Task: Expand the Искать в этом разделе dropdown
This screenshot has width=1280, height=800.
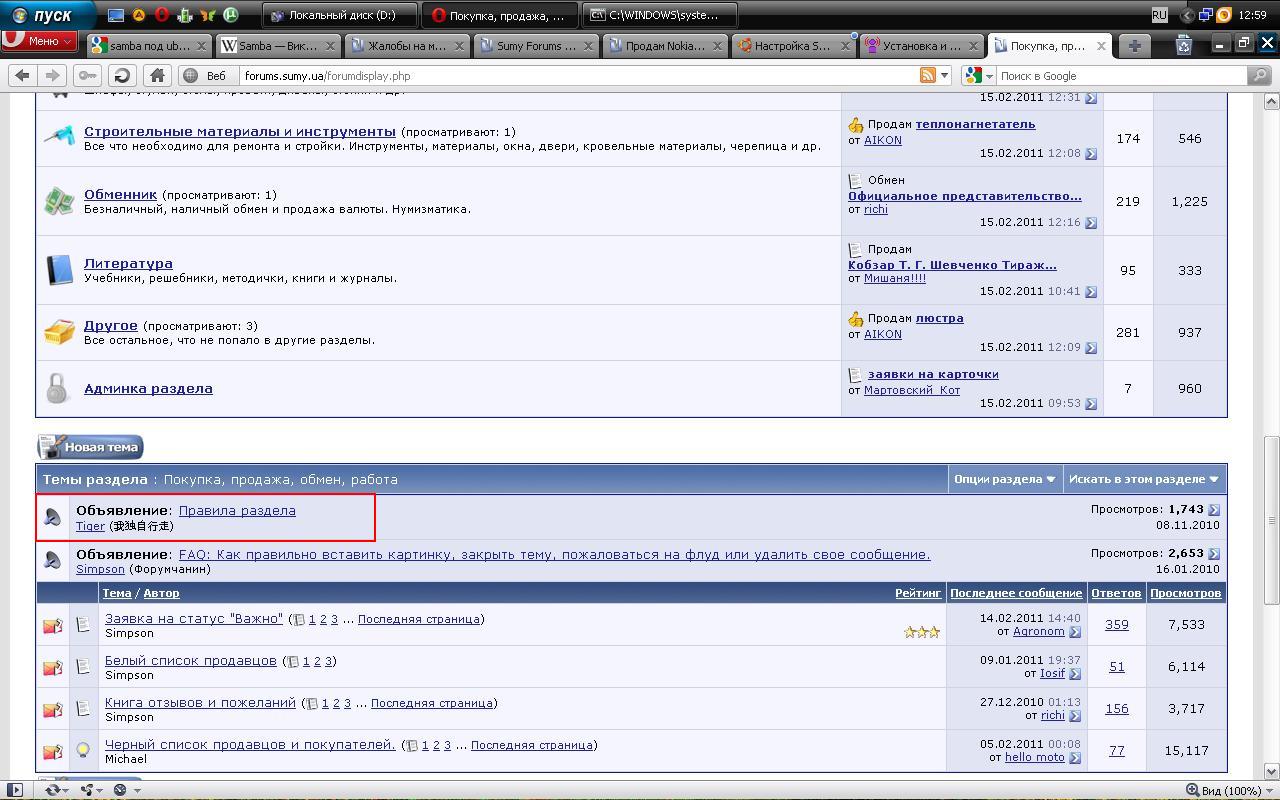Action: click(x=1144, y=479)
